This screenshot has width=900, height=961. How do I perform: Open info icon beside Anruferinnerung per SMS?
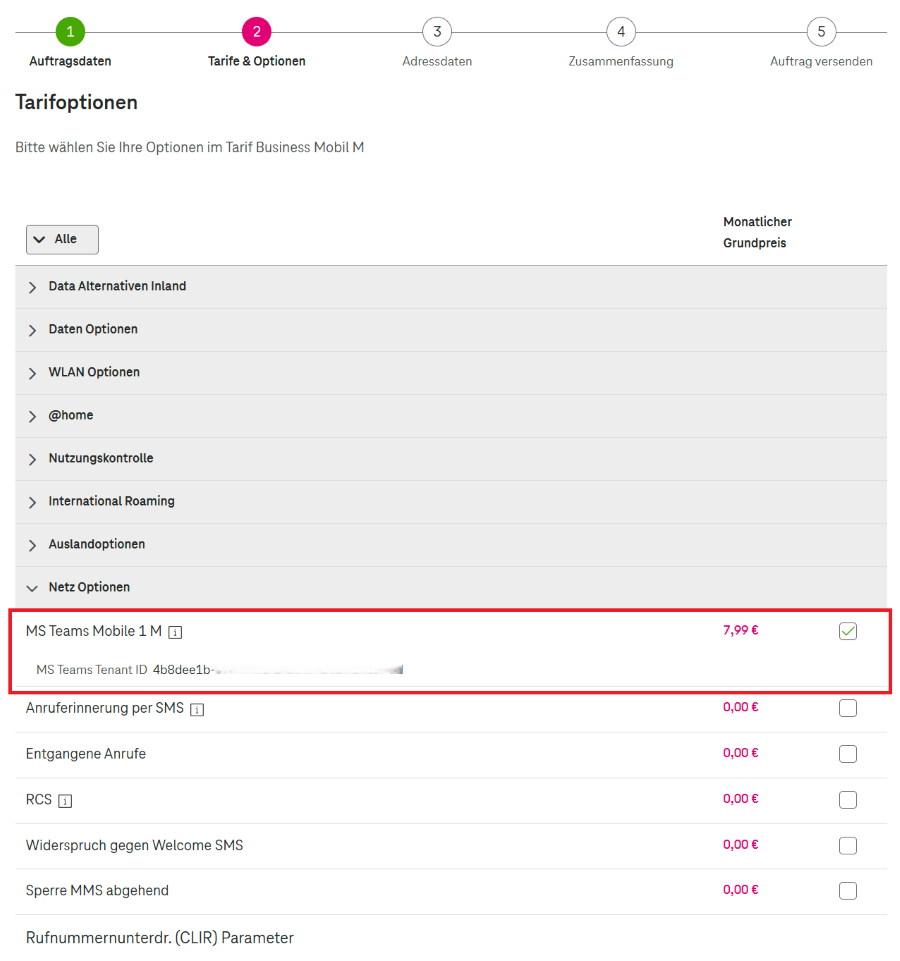tap(197, 709)
